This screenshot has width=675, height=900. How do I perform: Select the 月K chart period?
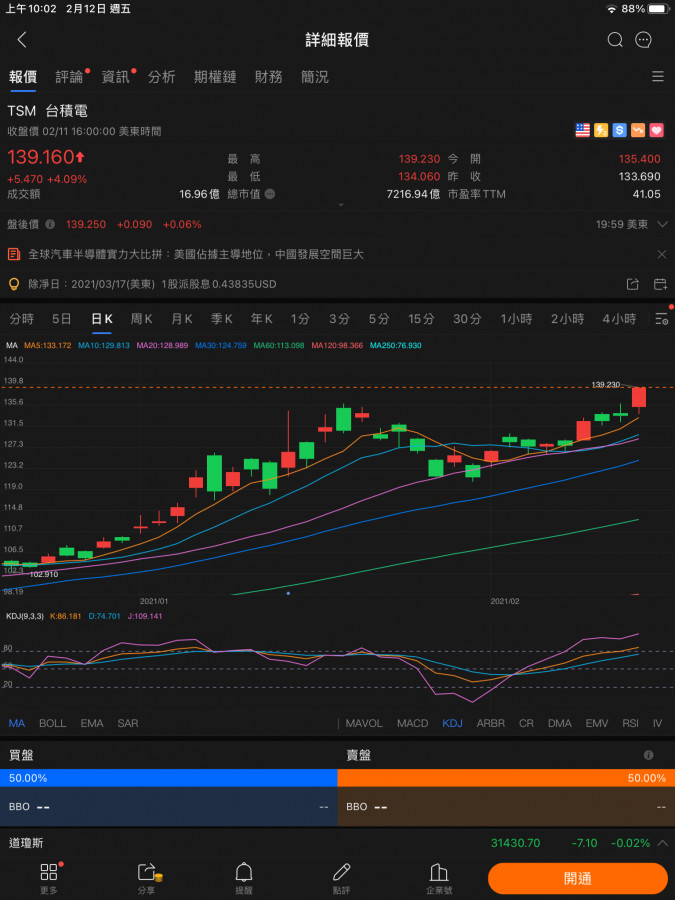(181, 319)
